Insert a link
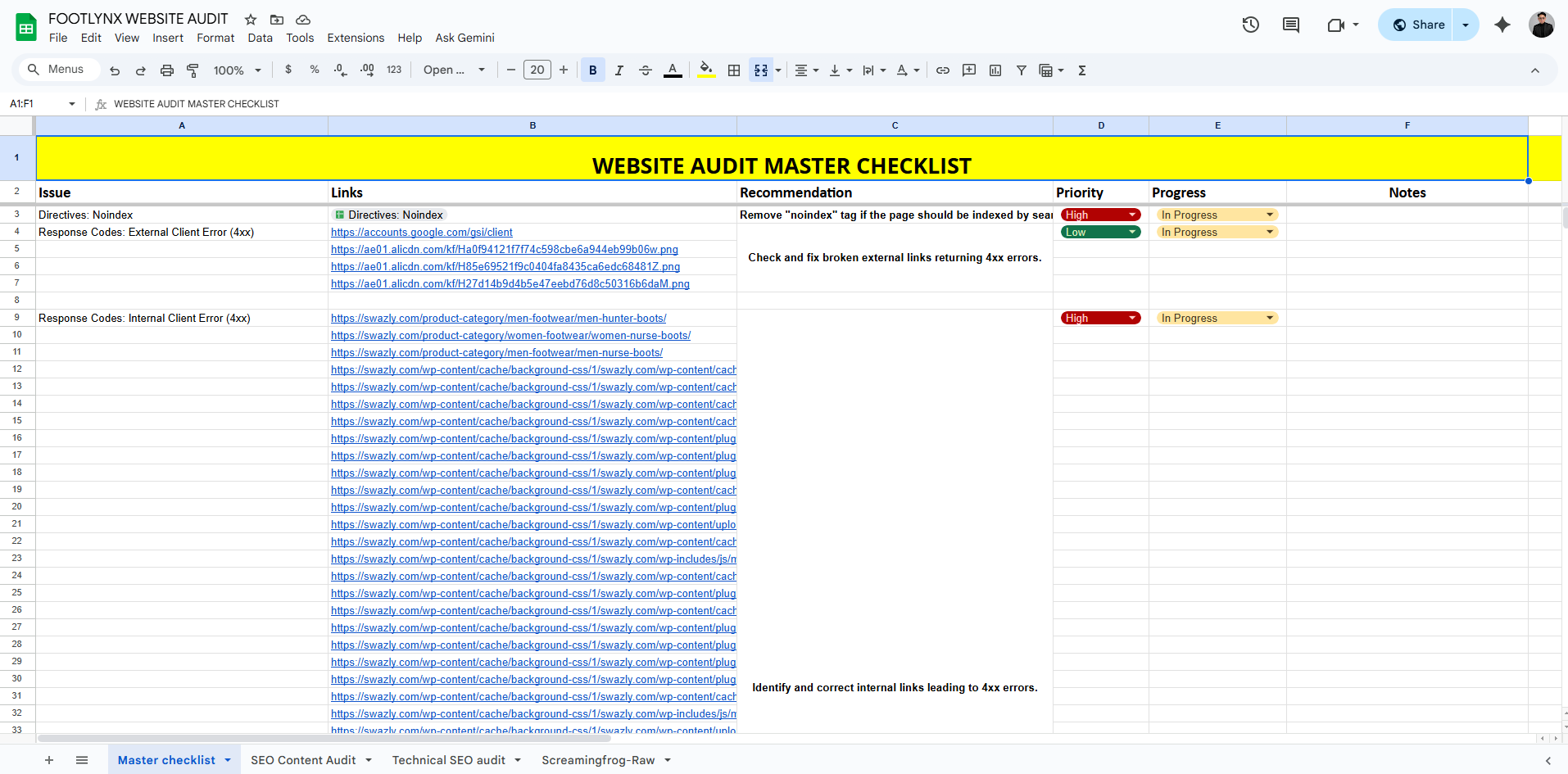Image resolution: width=1568 pixels, height=774 pixels. click(x=943, y=70)
